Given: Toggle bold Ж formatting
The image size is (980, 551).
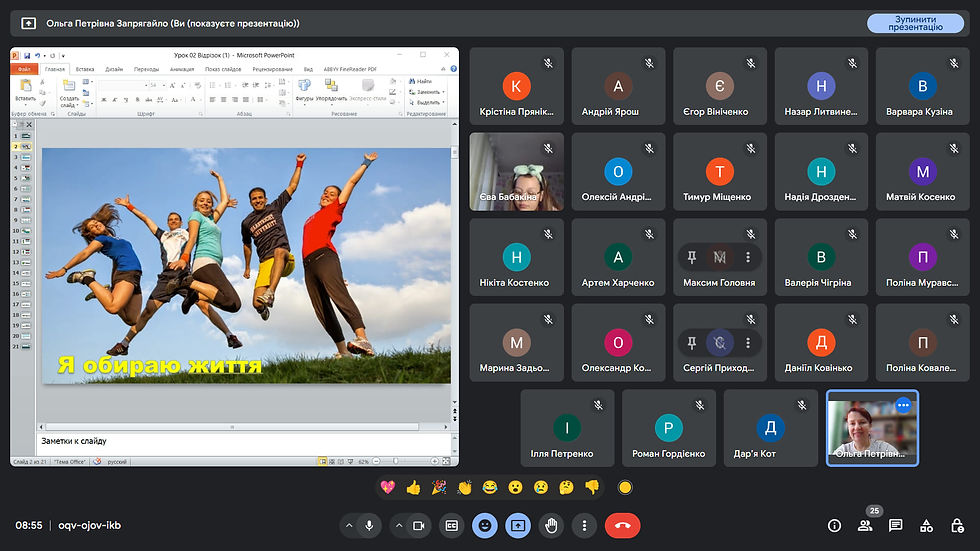Looking at the screenshot, I should tap(104, 99).
